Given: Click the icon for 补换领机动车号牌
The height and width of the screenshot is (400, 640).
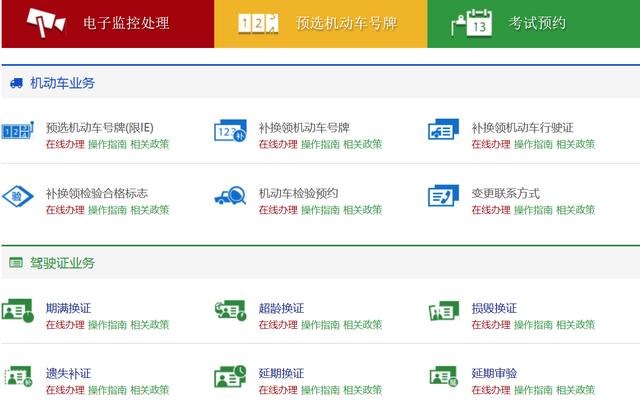Looking at the screenshot, I should pos(230,131).
